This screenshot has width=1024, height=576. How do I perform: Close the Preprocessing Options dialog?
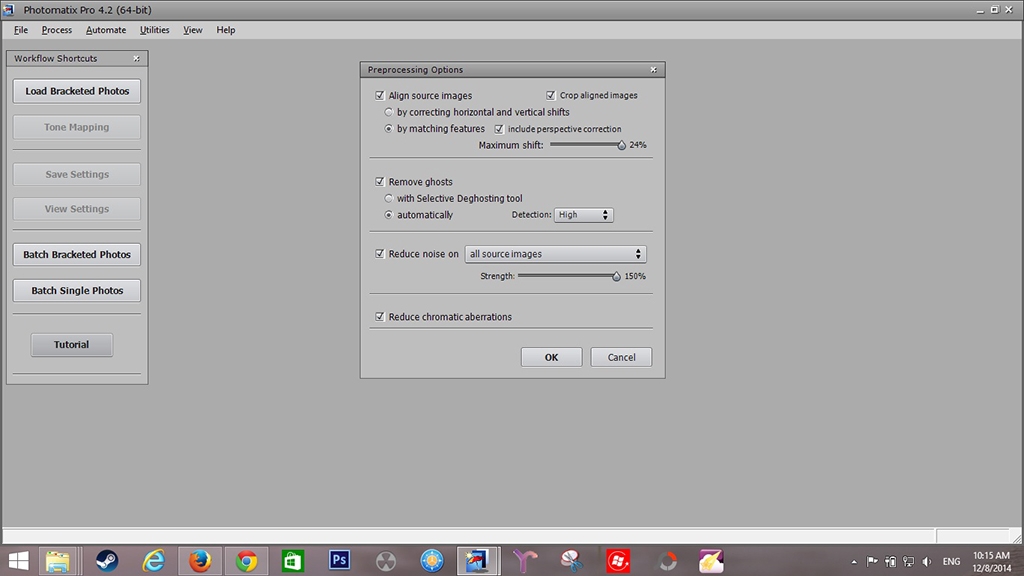(x=654, y=69)
